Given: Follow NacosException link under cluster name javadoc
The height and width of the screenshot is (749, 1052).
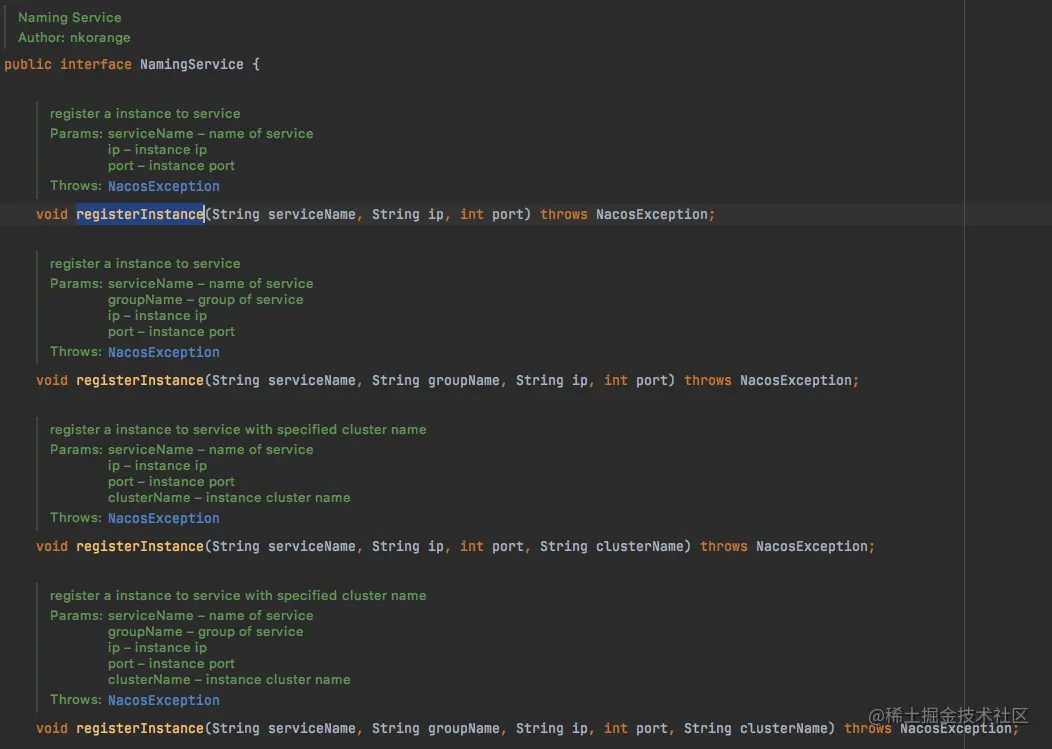Looking at the screenshot, I should pyautogui.click(x=163, y=517).
